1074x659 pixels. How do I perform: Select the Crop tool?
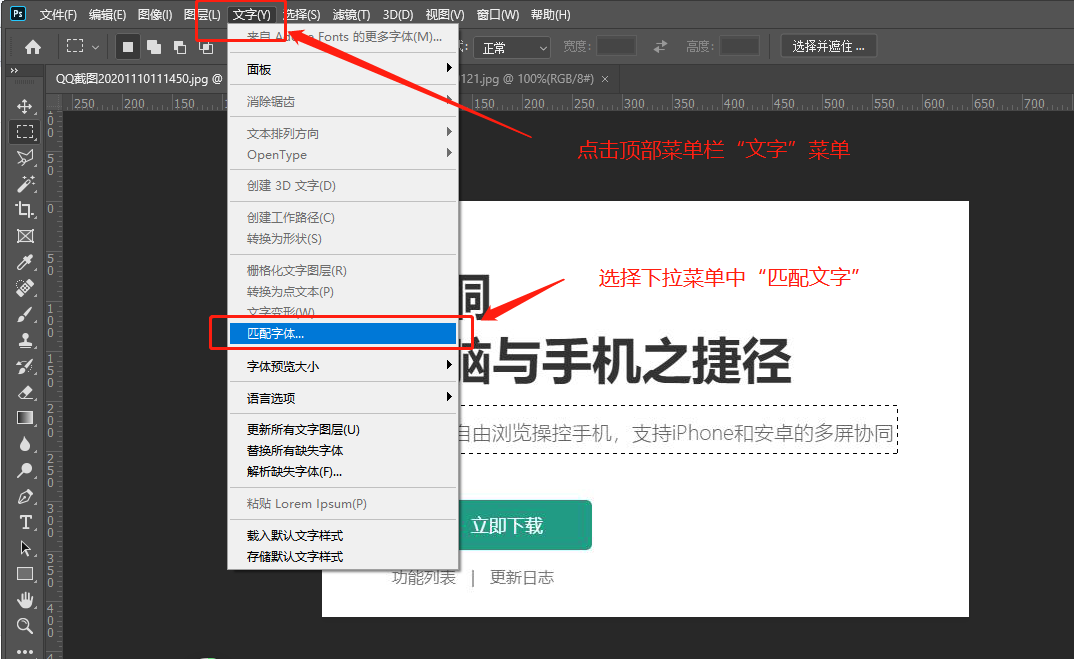click(25, 210)
